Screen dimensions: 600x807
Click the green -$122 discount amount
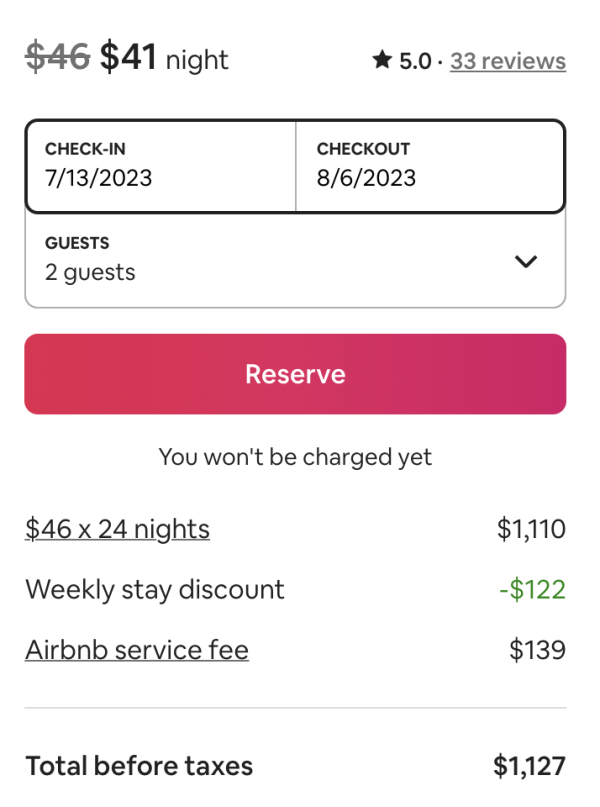click(532, 589)
